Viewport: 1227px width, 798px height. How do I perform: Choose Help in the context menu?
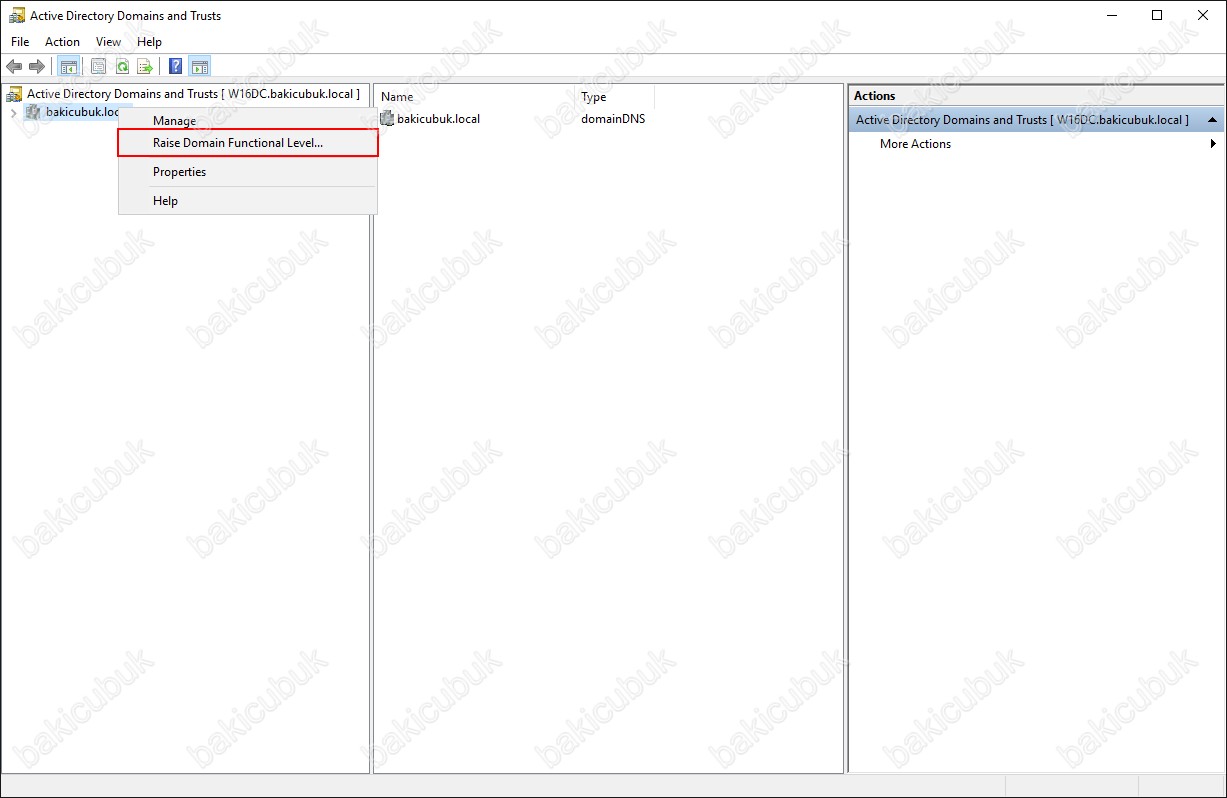247,201
